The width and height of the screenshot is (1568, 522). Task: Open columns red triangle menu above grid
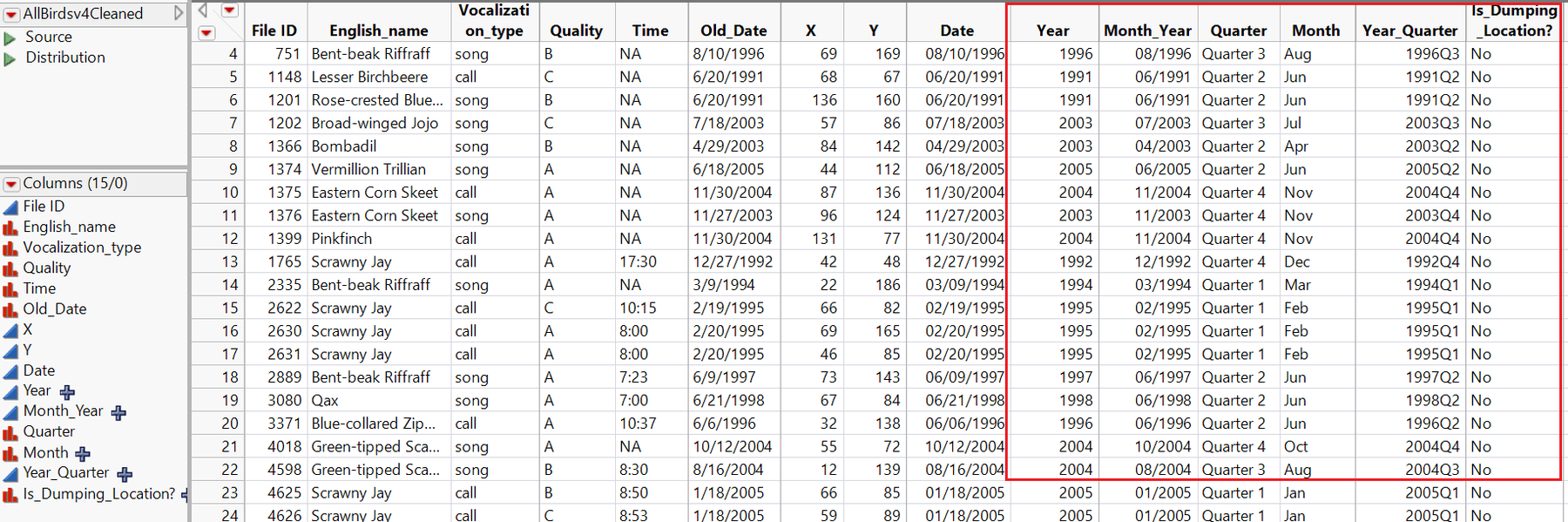point(230,10)
